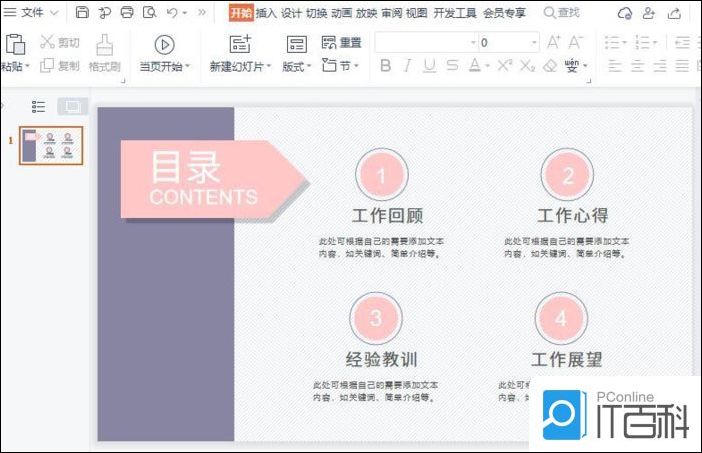Start slideshow from current slide (当页开始)

click(164, 44)
